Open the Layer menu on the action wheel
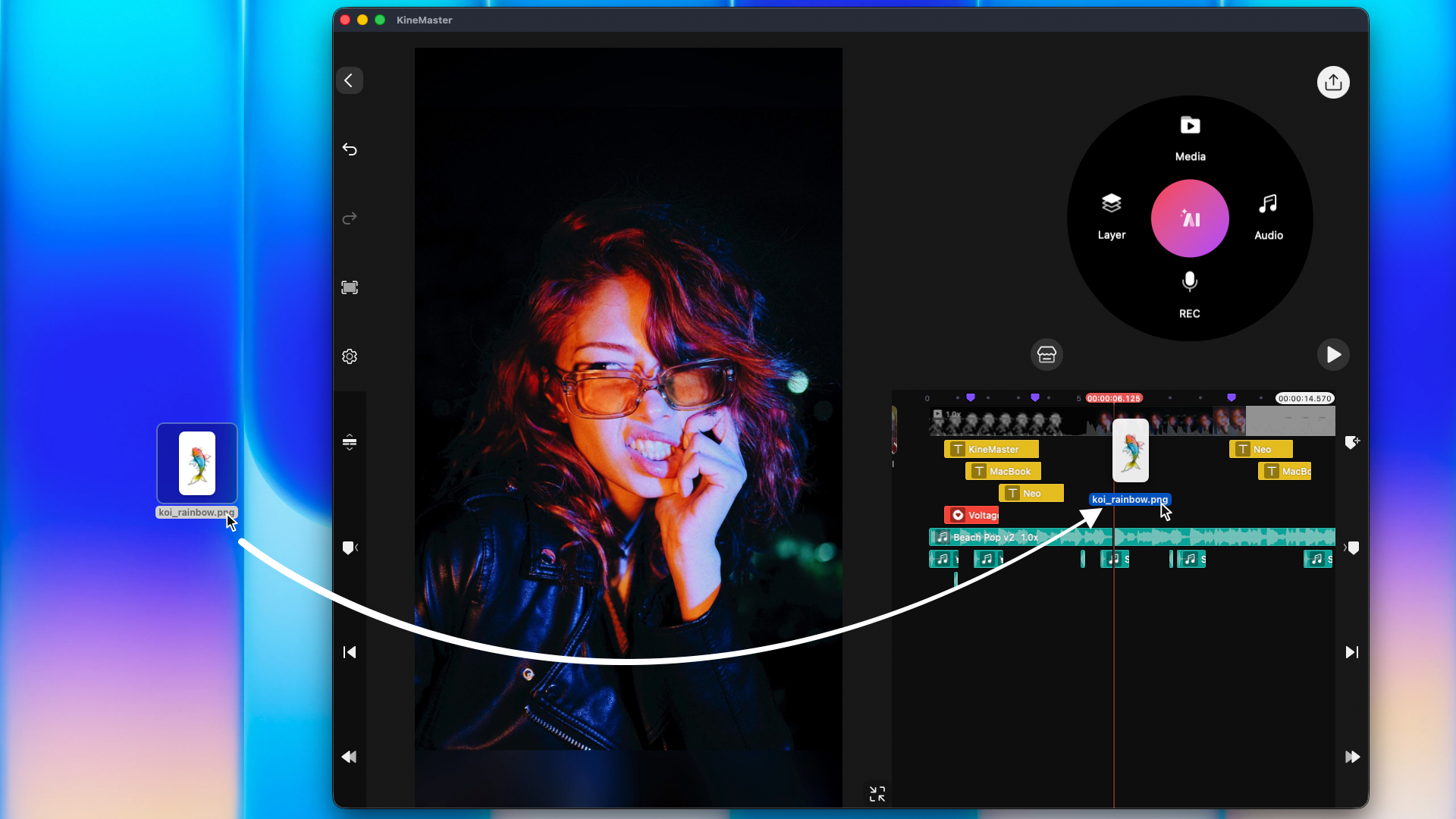The width and height of the screenshot is (1456, 819). tap(1110, 215)
